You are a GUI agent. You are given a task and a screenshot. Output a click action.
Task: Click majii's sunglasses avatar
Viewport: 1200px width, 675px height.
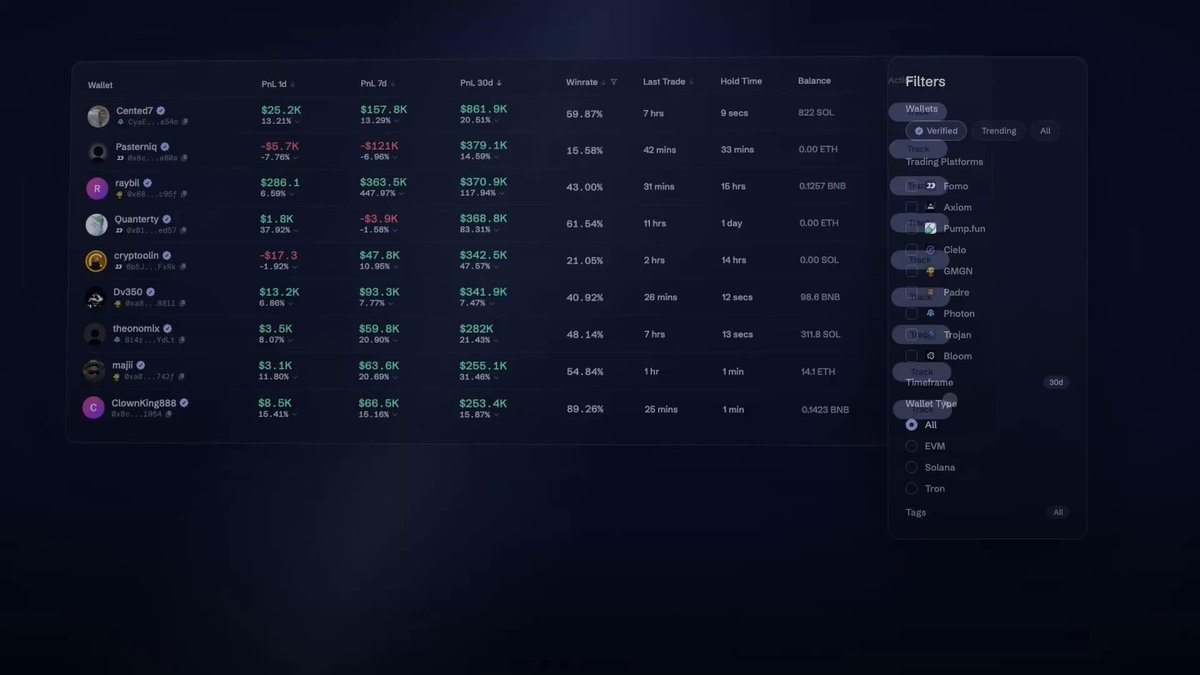point(94,371)
